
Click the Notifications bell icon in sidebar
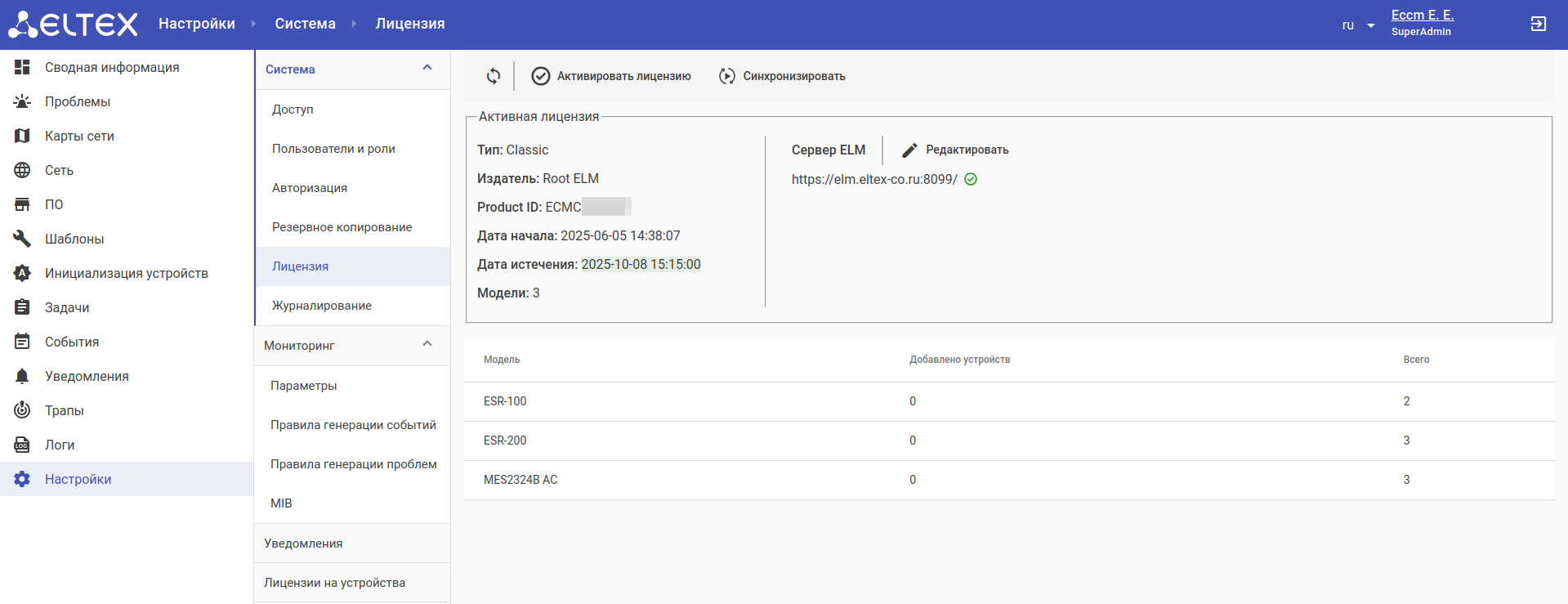click(x=22, y=376)
